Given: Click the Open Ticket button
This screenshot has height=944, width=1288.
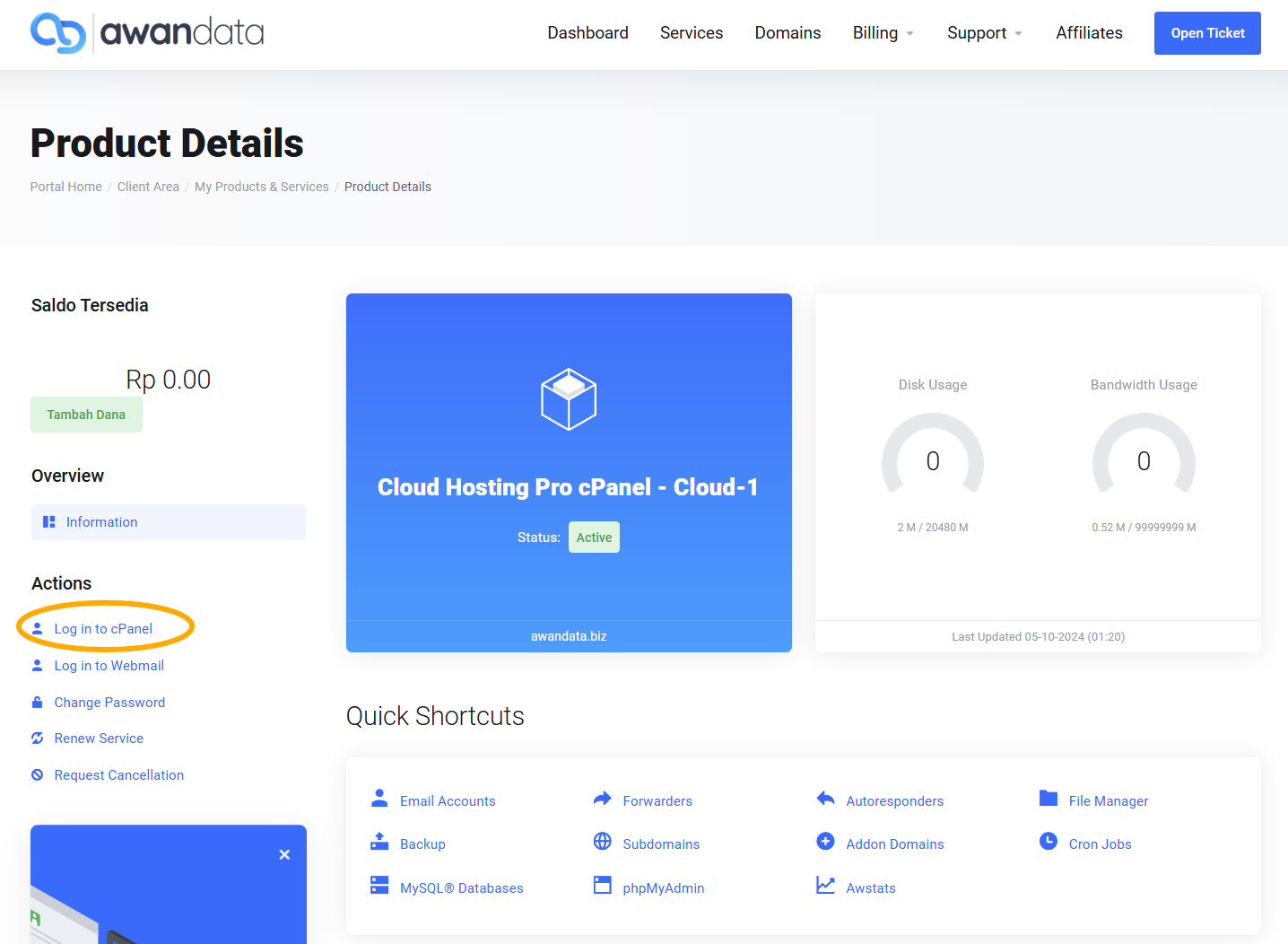Looking at the screenshot, I should [1207, 33].
